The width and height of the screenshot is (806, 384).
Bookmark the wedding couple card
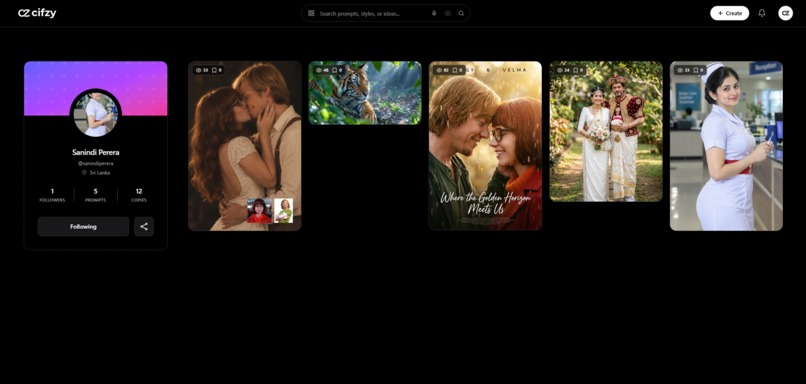click(x=576, y=70)
